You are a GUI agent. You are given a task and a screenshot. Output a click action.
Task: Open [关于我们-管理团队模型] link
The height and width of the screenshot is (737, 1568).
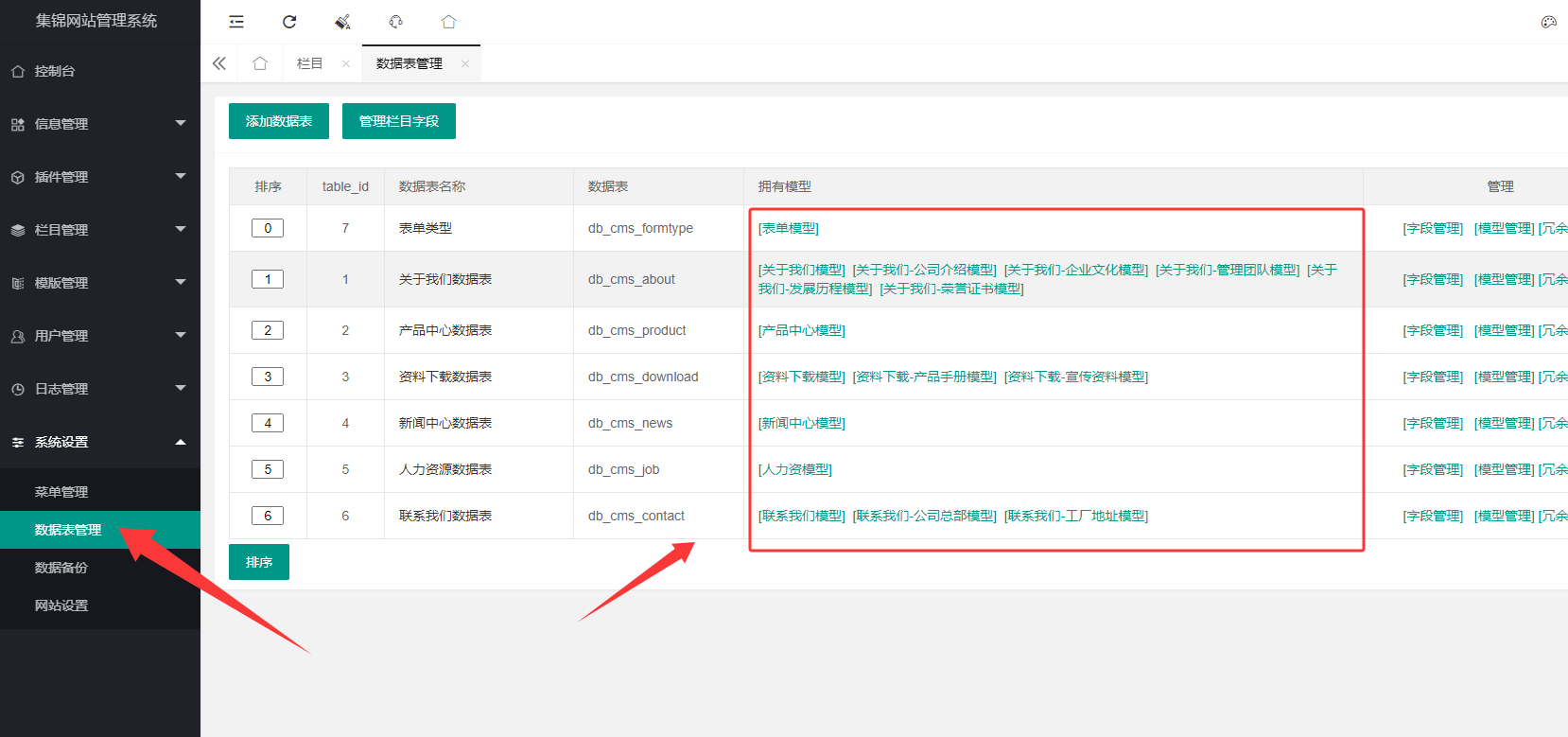coord(1228,270)
